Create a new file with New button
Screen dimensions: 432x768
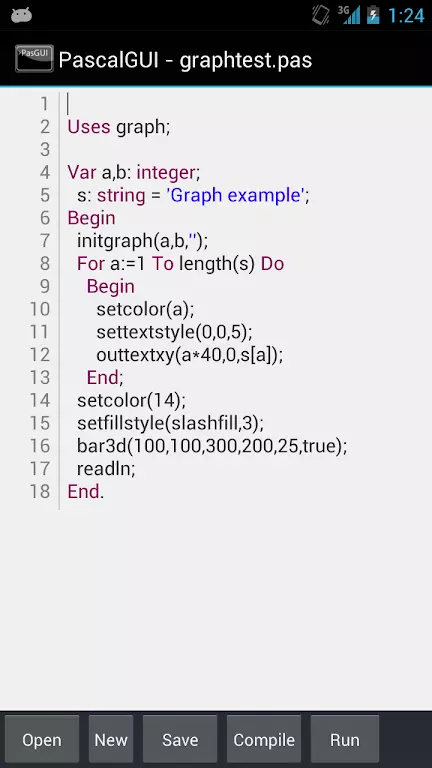pyautogui.click(x=111, y=740)
